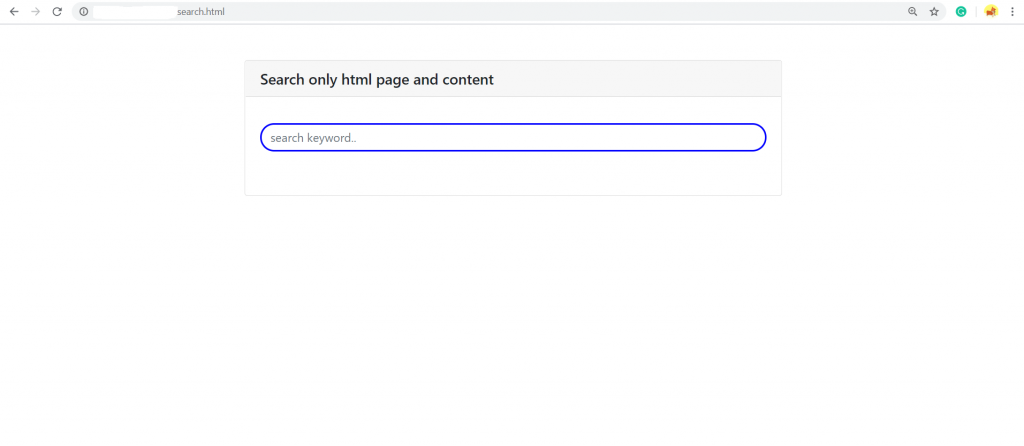
Task: Open the green Grammarly extension icon
Action: (x=961, y=12)
